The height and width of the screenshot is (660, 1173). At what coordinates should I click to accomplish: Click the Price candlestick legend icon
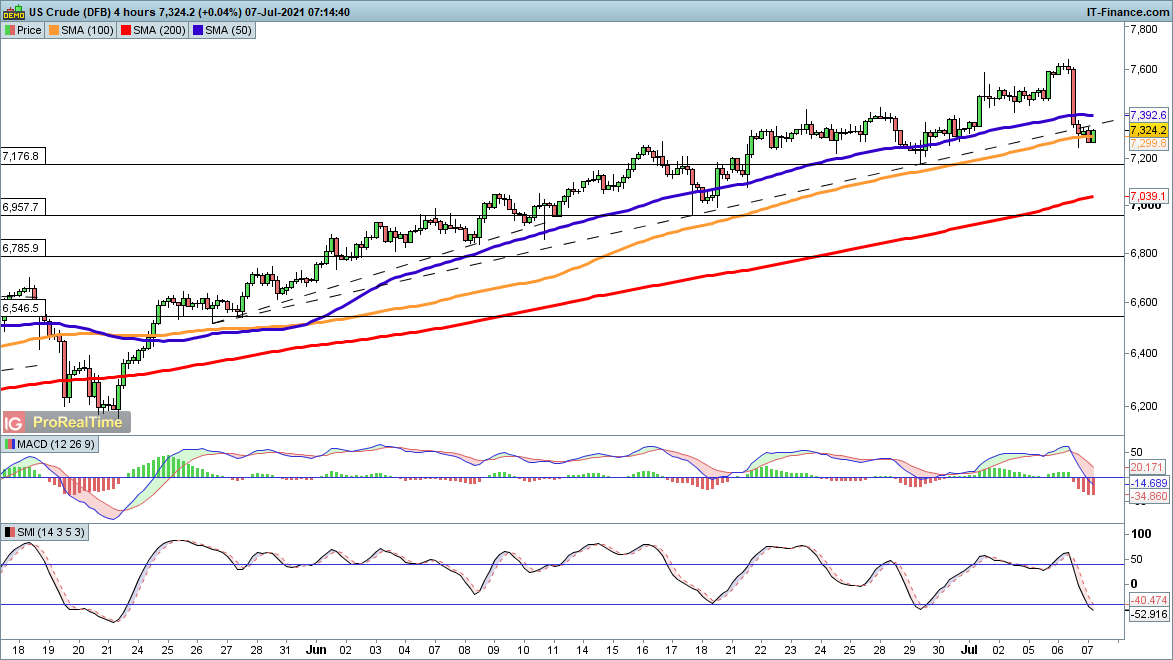10,31
